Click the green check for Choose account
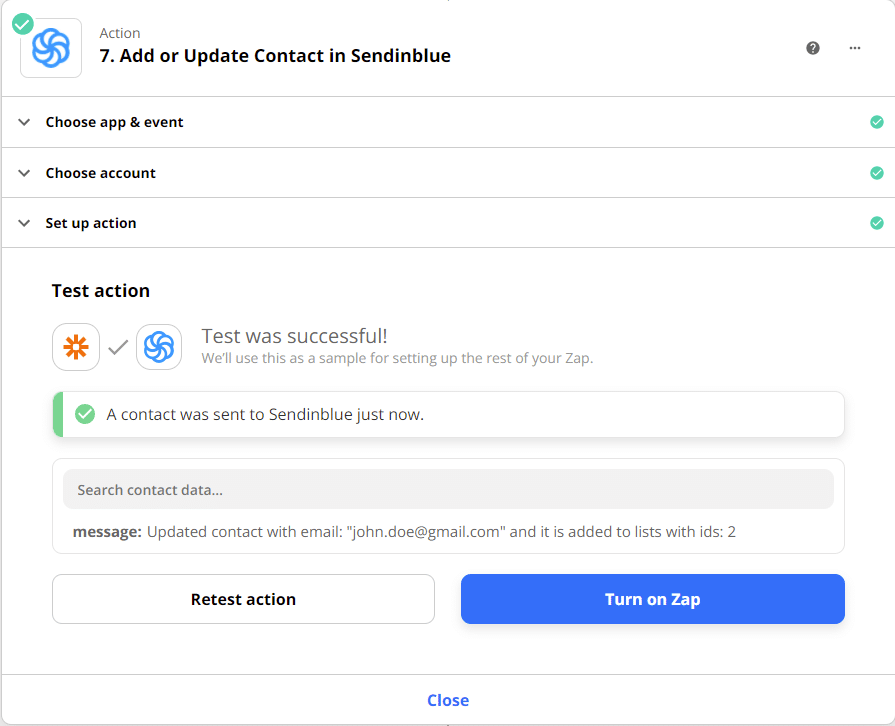Viewport: 895px width, 726px height. [877, 173]
